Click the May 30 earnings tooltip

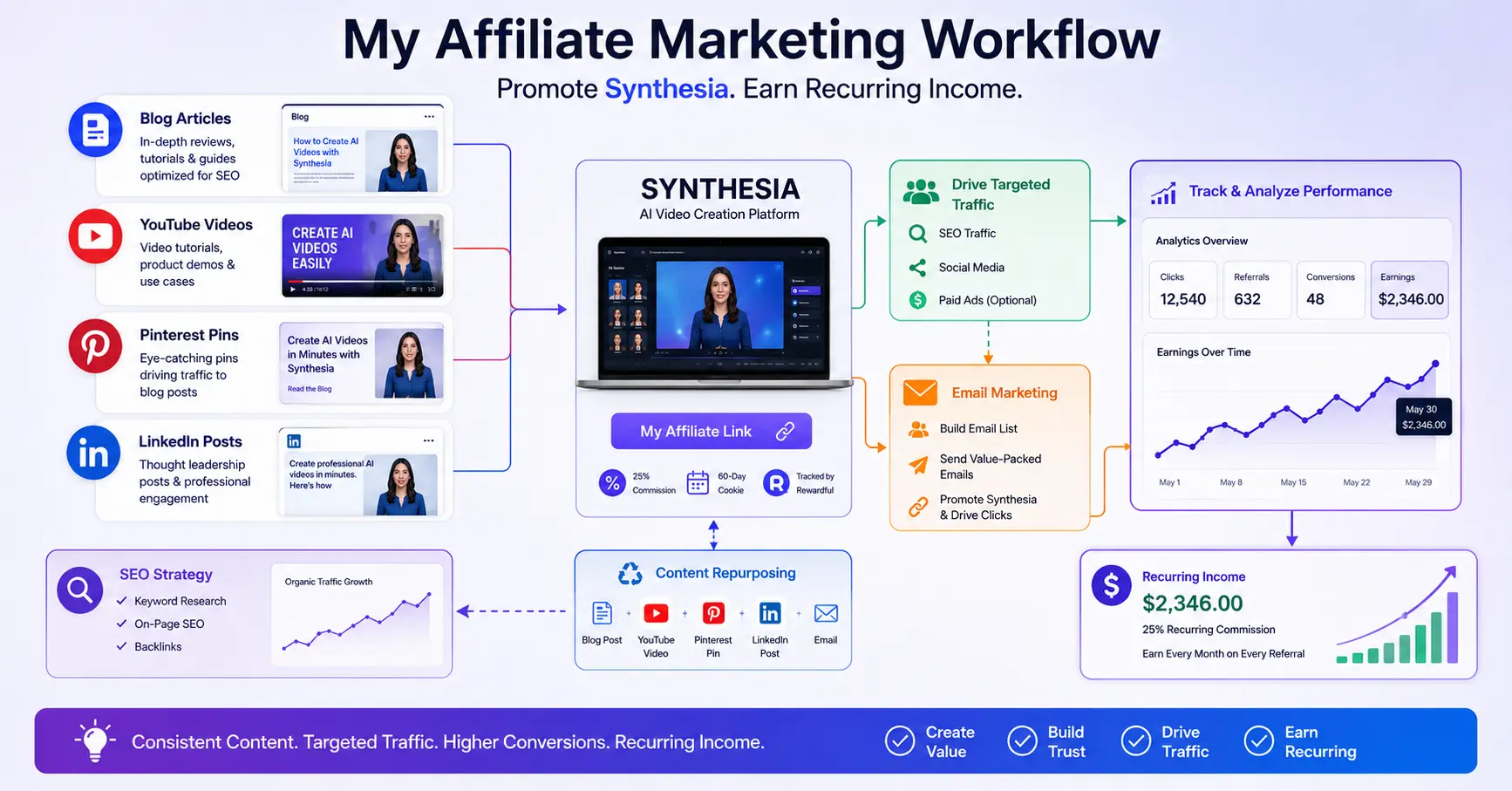click(x=1423, y=417)
